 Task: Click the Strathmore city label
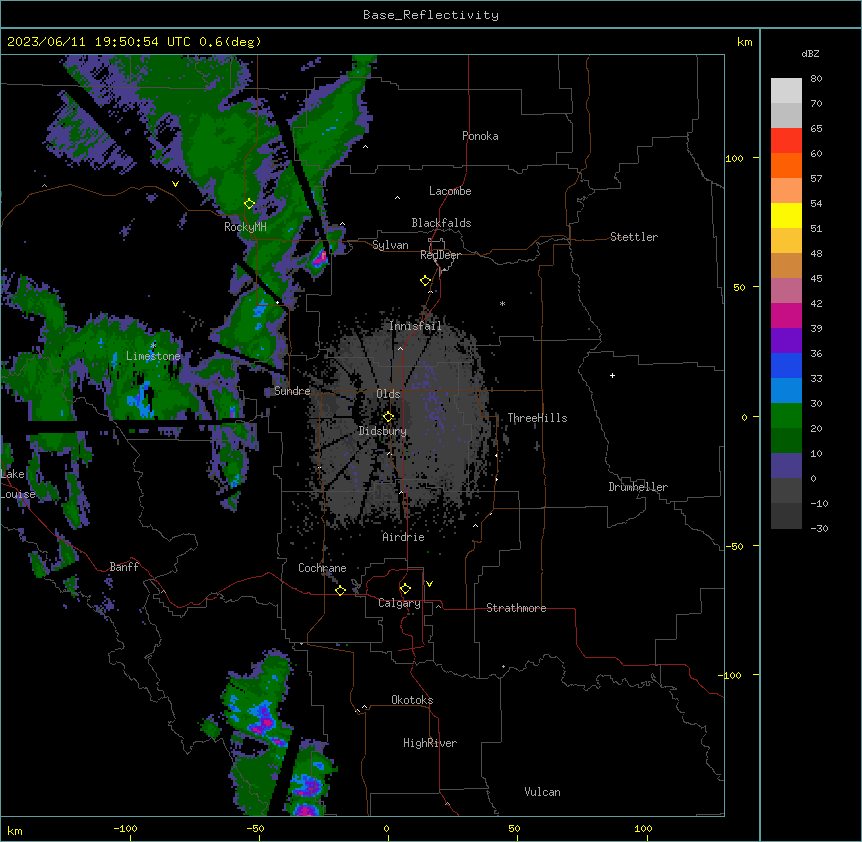click(x=516, y=608)
